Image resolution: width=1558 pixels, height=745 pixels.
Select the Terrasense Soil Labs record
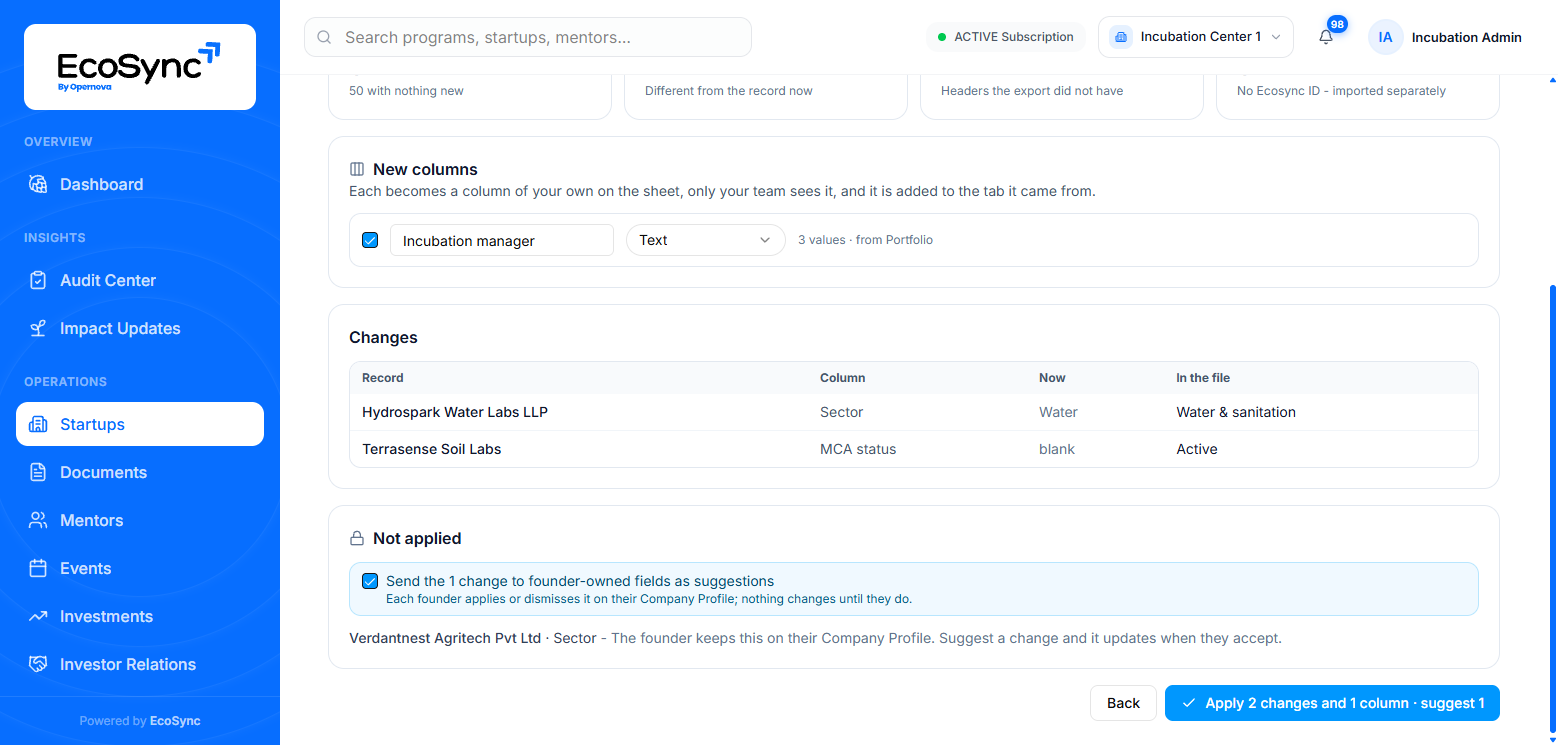[x=914, y=449]
